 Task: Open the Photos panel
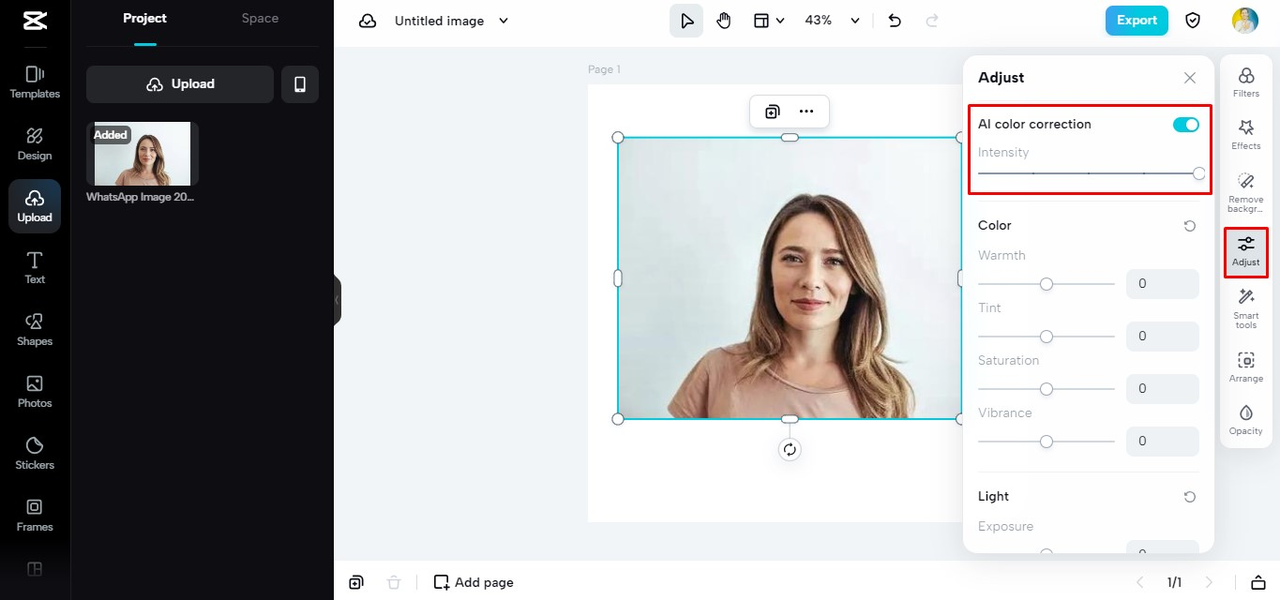point(35,392)
